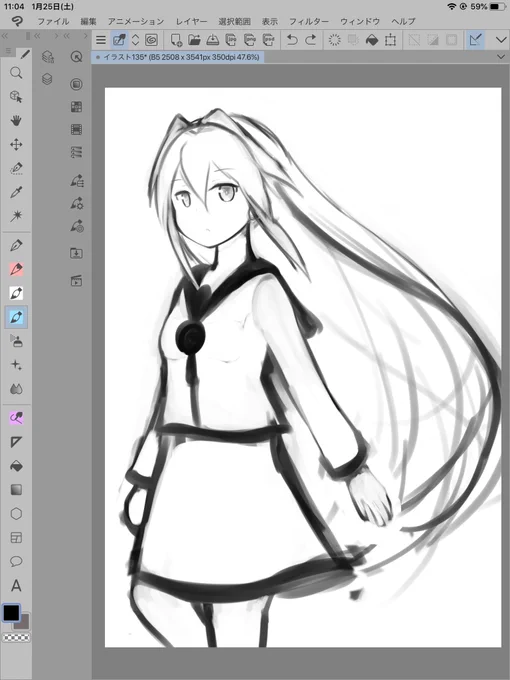Open the canvas tab list chevron
This screenshot has height=680, width=510.
(x=501, y=57)
